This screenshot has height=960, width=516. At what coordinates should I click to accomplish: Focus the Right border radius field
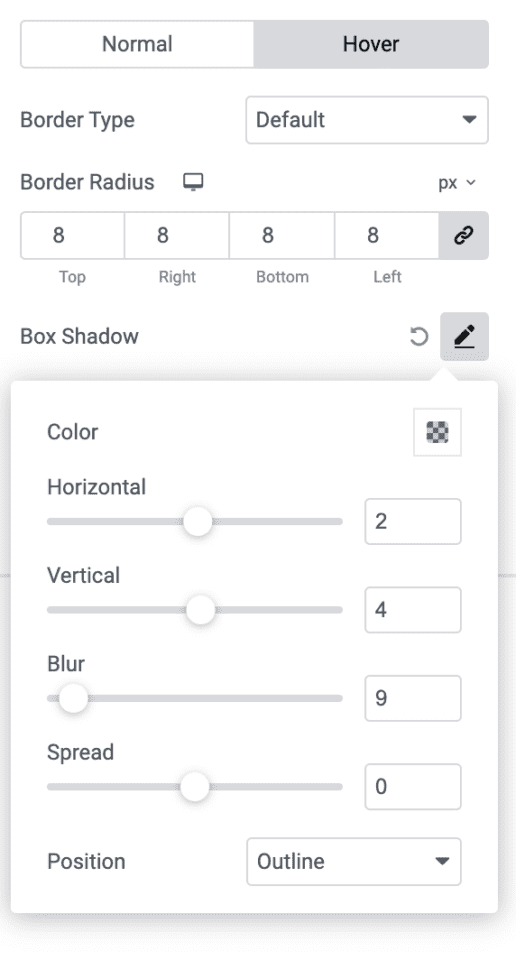click(177, 235)
